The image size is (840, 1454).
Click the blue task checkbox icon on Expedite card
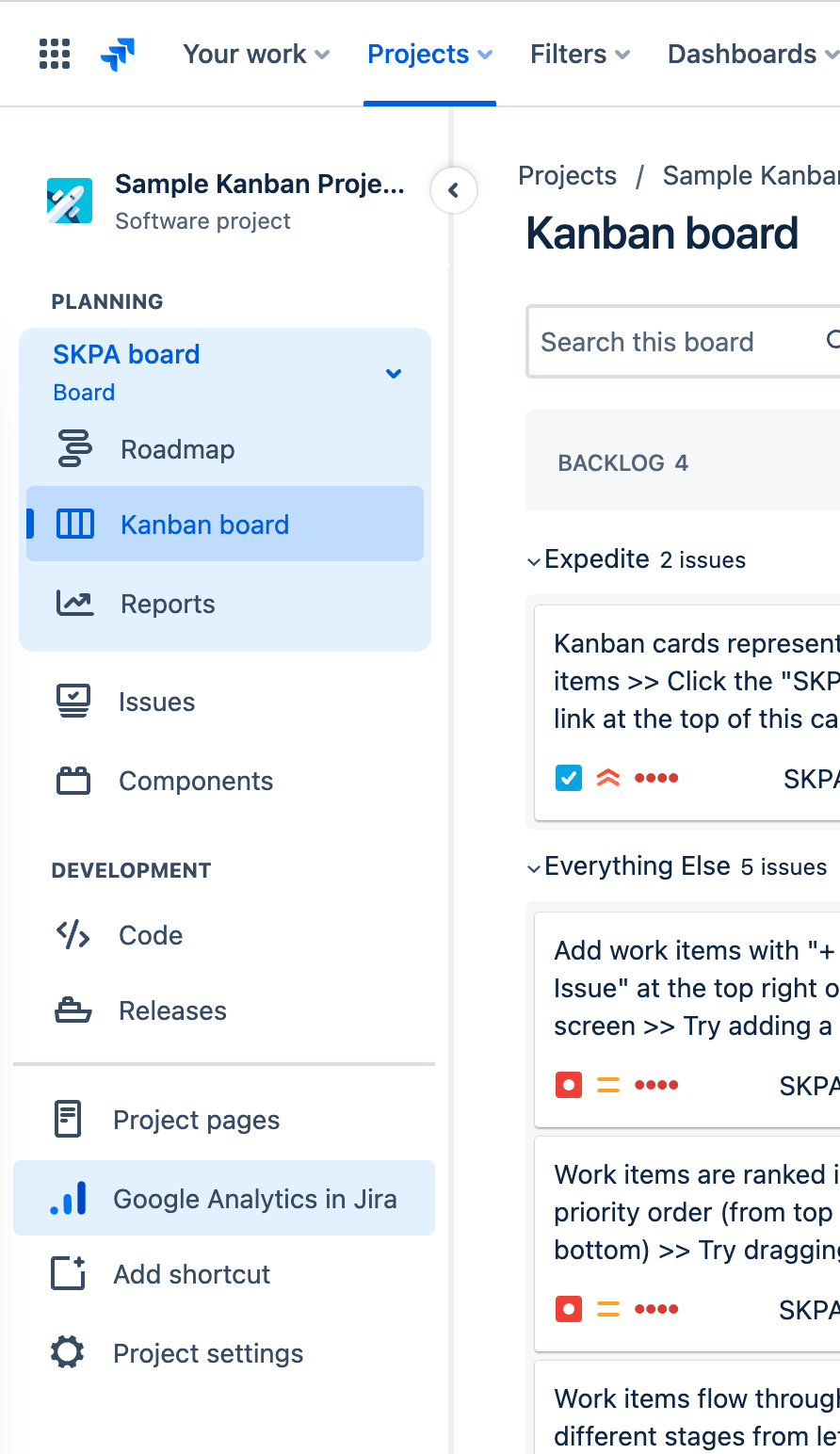click(x=569, y=778)
